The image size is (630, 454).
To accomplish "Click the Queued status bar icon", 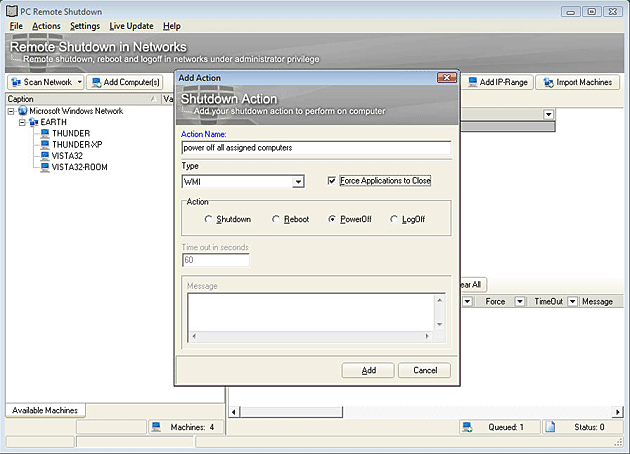I will tap(467, 427).
